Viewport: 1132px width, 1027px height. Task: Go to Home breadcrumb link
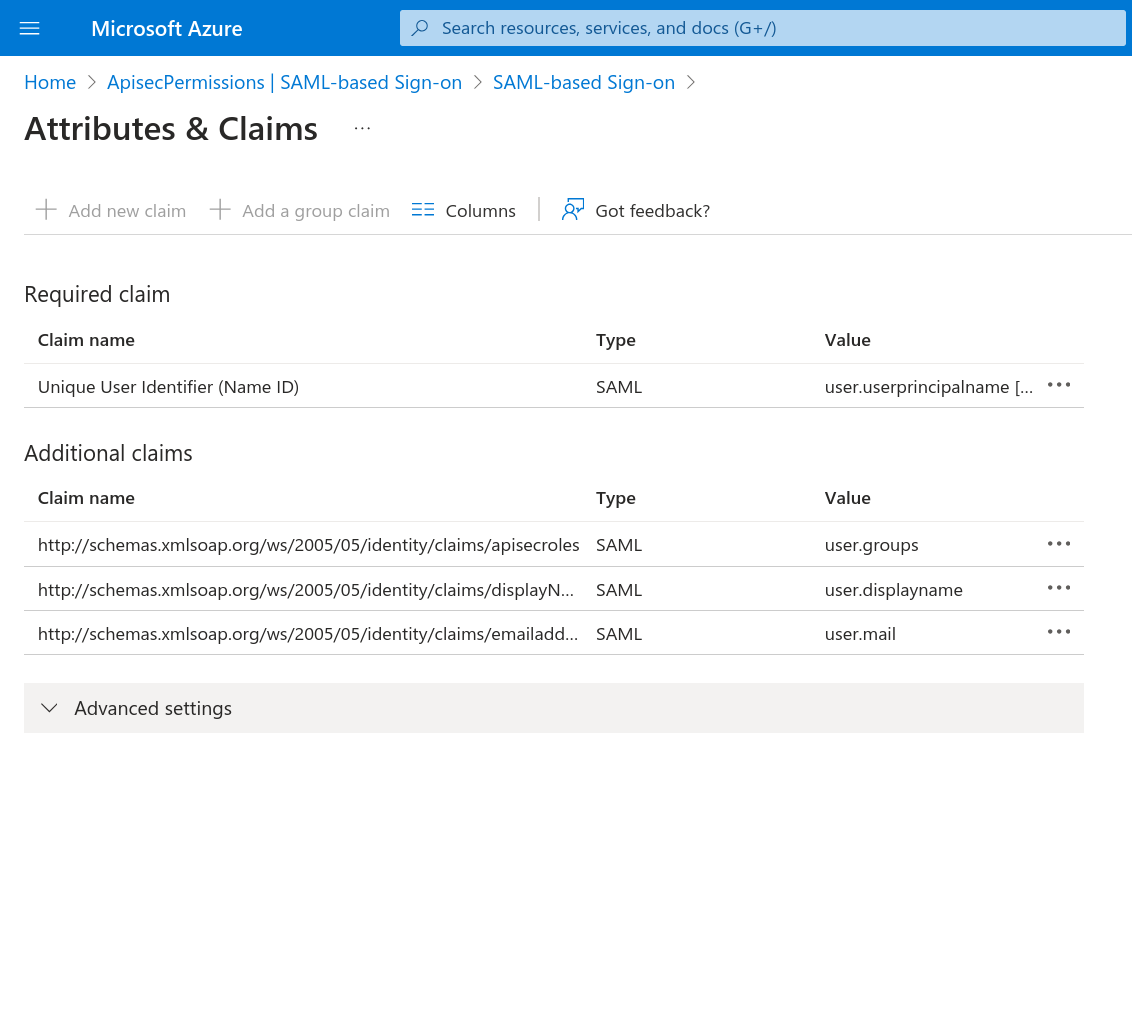coord(50,82)
